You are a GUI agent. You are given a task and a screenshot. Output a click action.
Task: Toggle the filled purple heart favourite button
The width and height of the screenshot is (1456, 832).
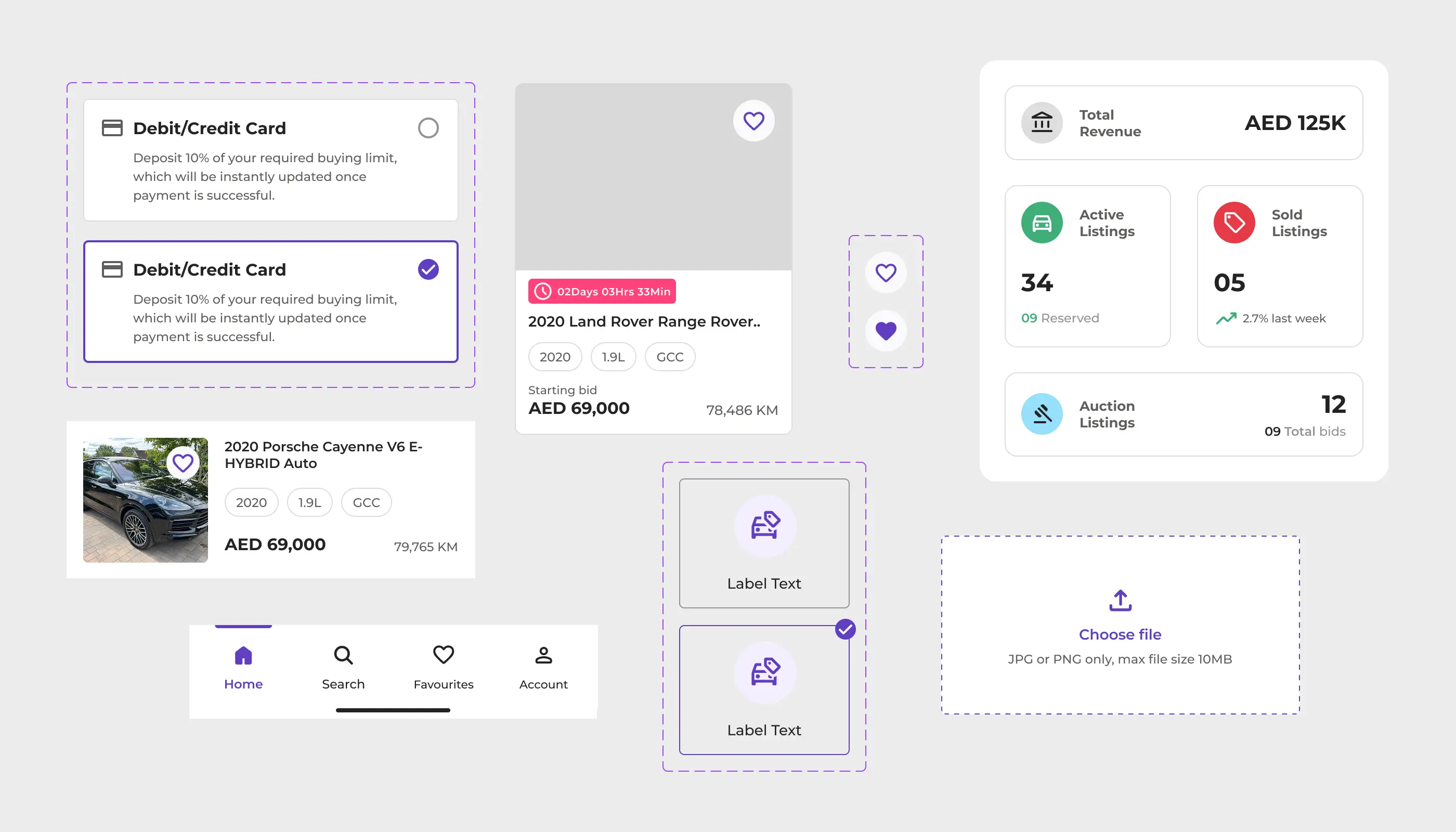click(886, 330)
